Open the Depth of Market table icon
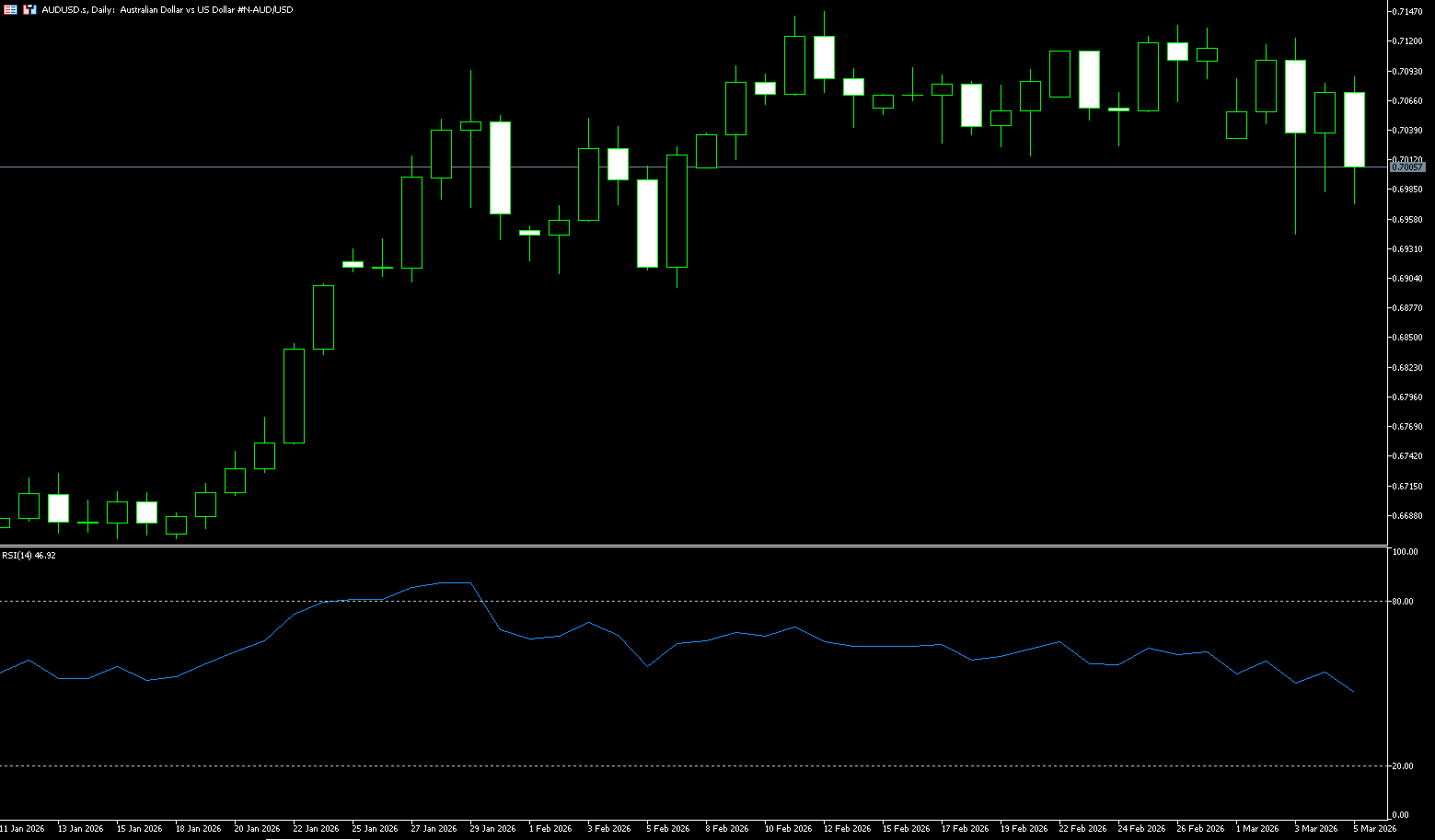Viewport: 1435px width, 840px height. 10,9
